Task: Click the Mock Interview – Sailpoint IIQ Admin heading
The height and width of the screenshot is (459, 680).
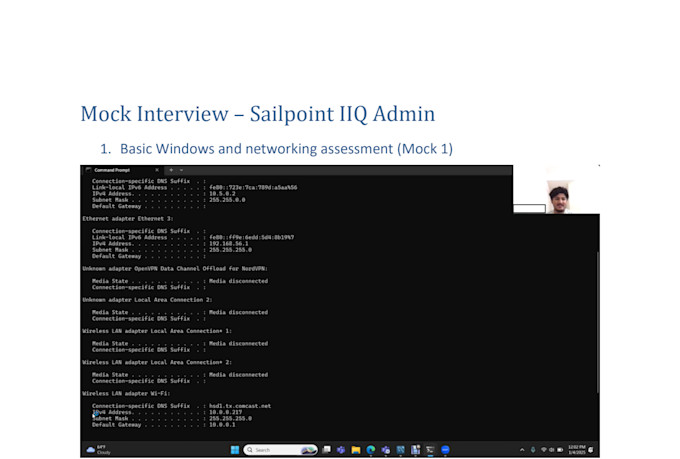Action: tap(258, 114)
